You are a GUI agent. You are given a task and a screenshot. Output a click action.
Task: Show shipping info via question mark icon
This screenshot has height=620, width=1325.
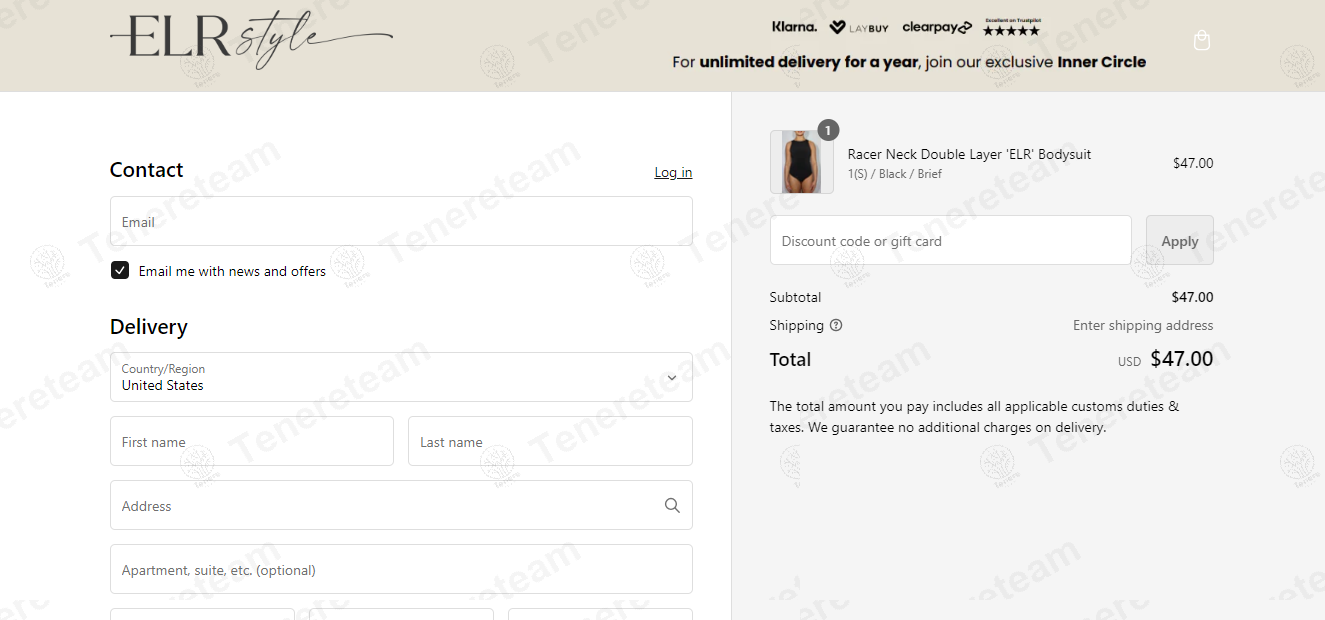836,325
